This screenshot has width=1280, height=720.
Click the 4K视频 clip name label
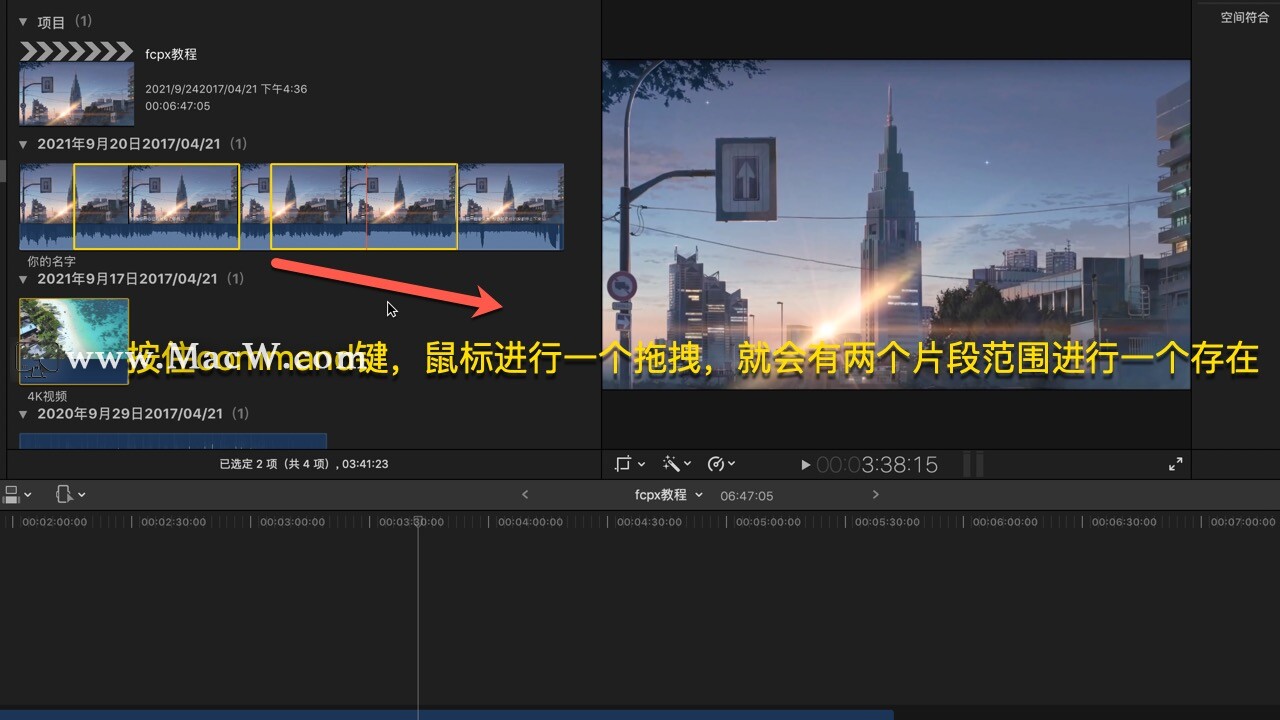pos(48,396)
